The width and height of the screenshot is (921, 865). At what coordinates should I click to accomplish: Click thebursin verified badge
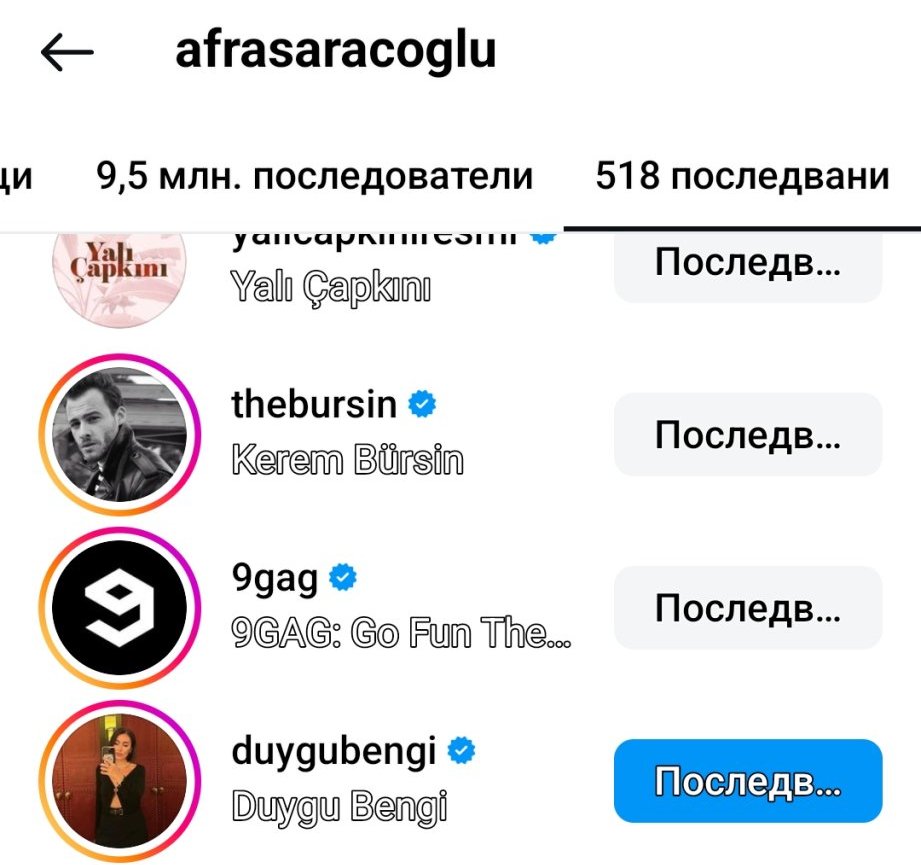[422, 404]
